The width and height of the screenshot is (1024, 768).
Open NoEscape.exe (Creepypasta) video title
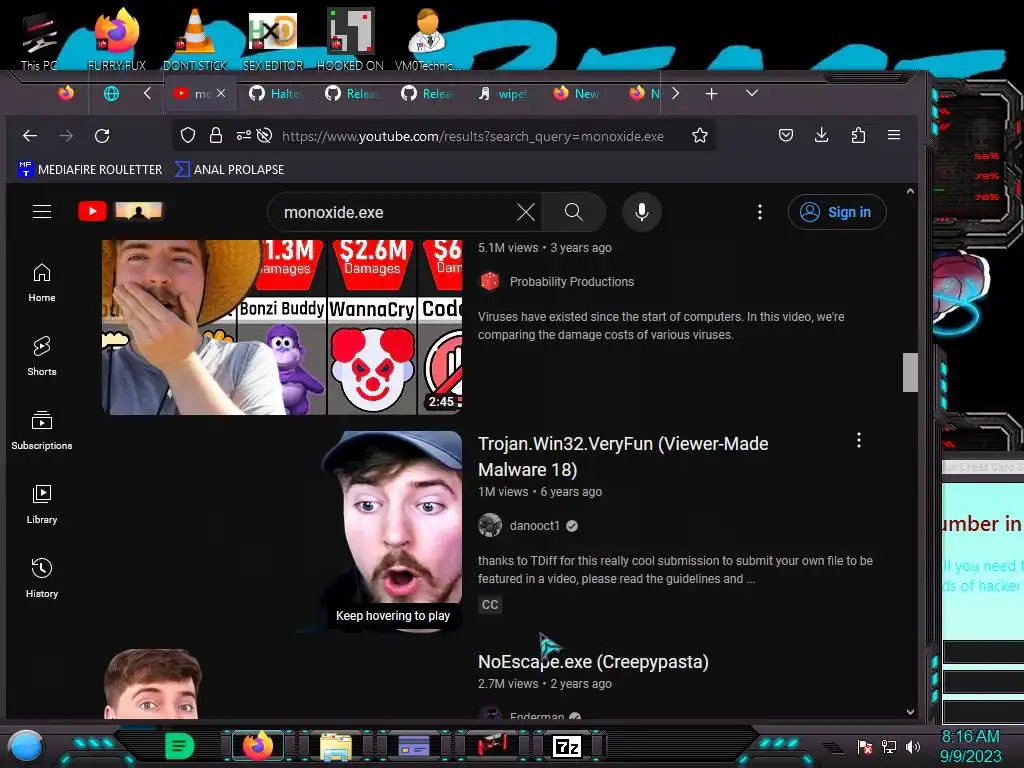tap(593, 662)
